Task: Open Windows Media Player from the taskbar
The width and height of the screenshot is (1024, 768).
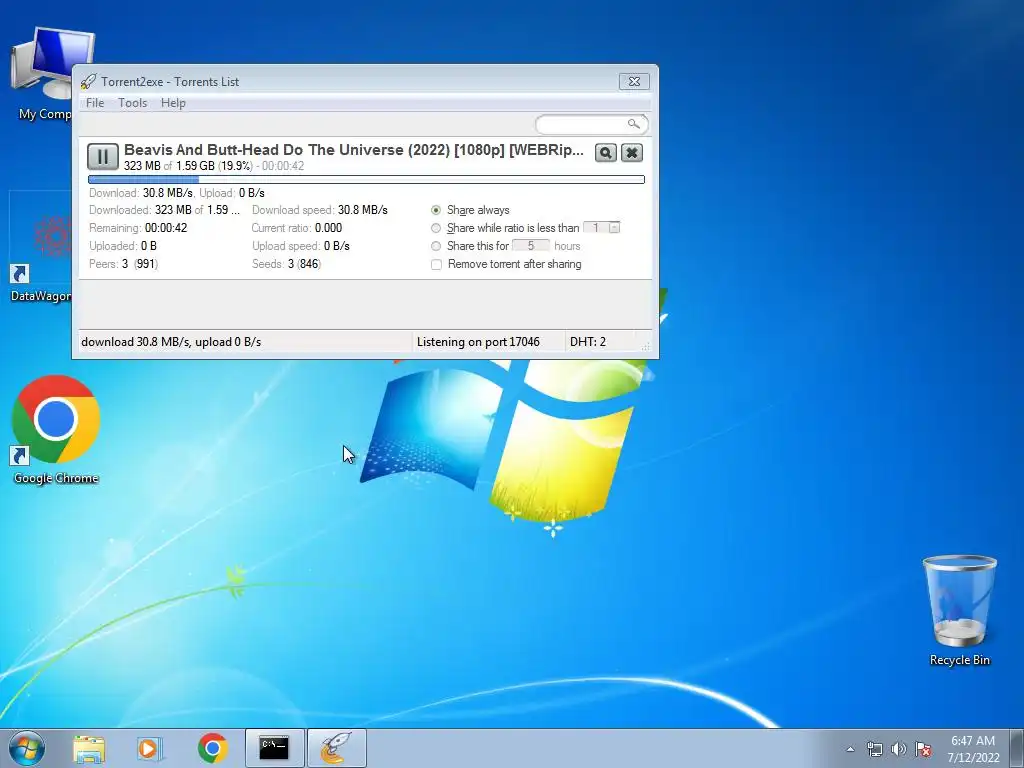Action: (x=149, y=748)
